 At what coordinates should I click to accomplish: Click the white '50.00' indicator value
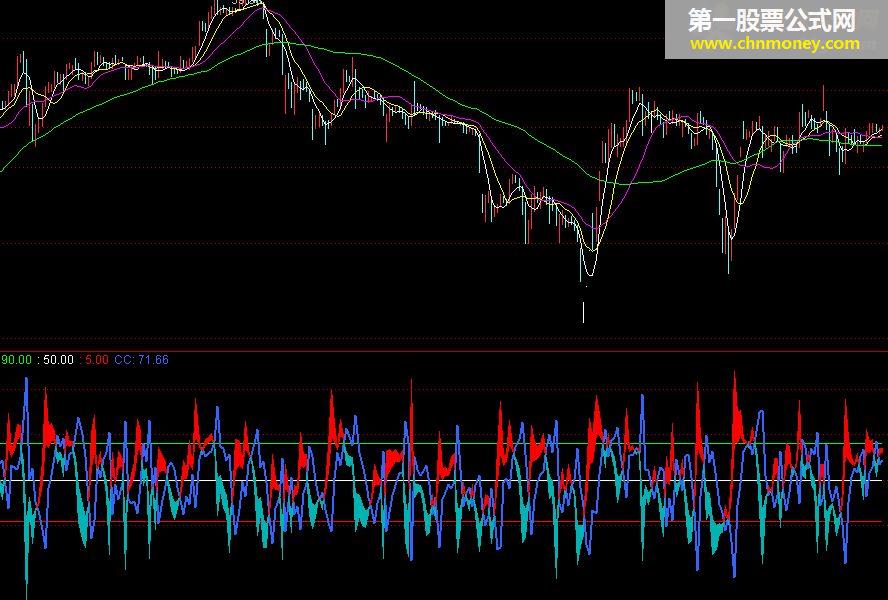pyautogui.click(x=58, y=360)
